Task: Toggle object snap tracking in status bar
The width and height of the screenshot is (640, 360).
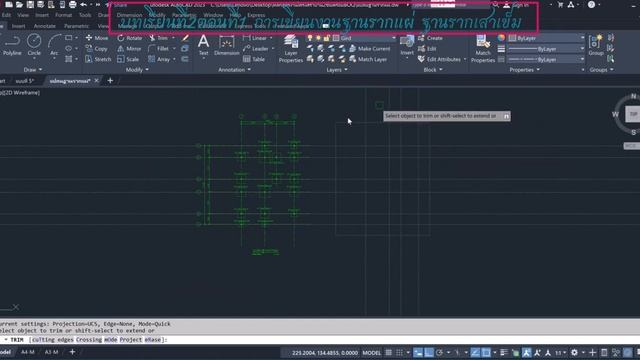Action: [x=475, y=353]
